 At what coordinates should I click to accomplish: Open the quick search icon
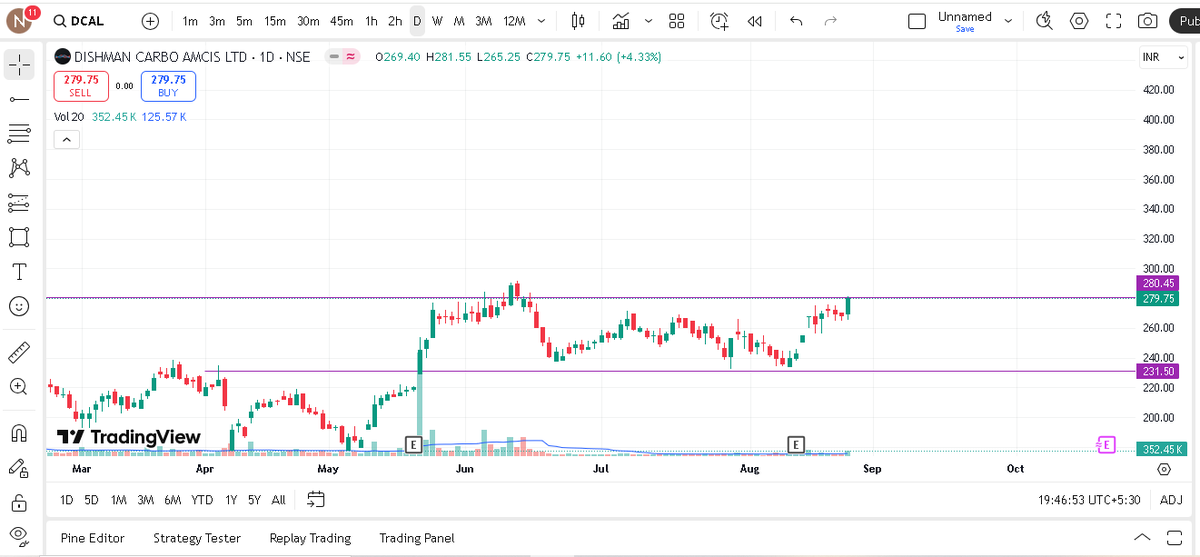click(x=1045, y=21)
